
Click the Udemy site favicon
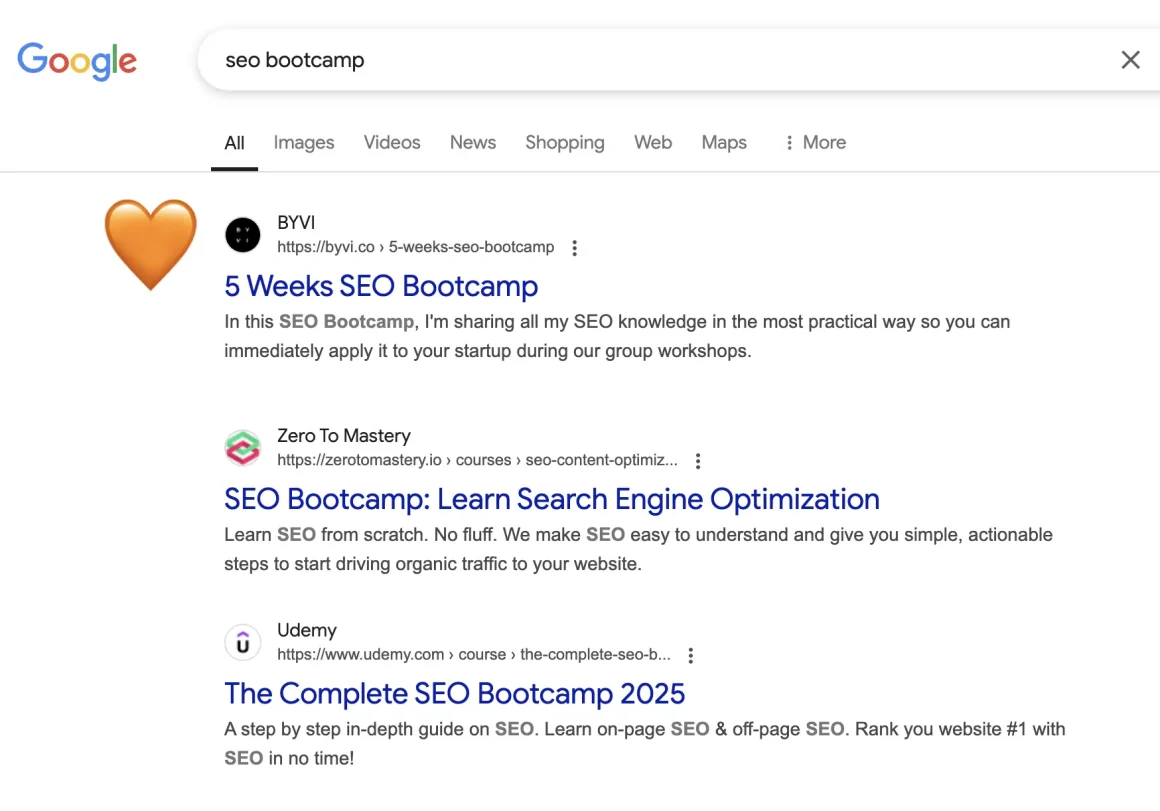click(x=243, y=642)
